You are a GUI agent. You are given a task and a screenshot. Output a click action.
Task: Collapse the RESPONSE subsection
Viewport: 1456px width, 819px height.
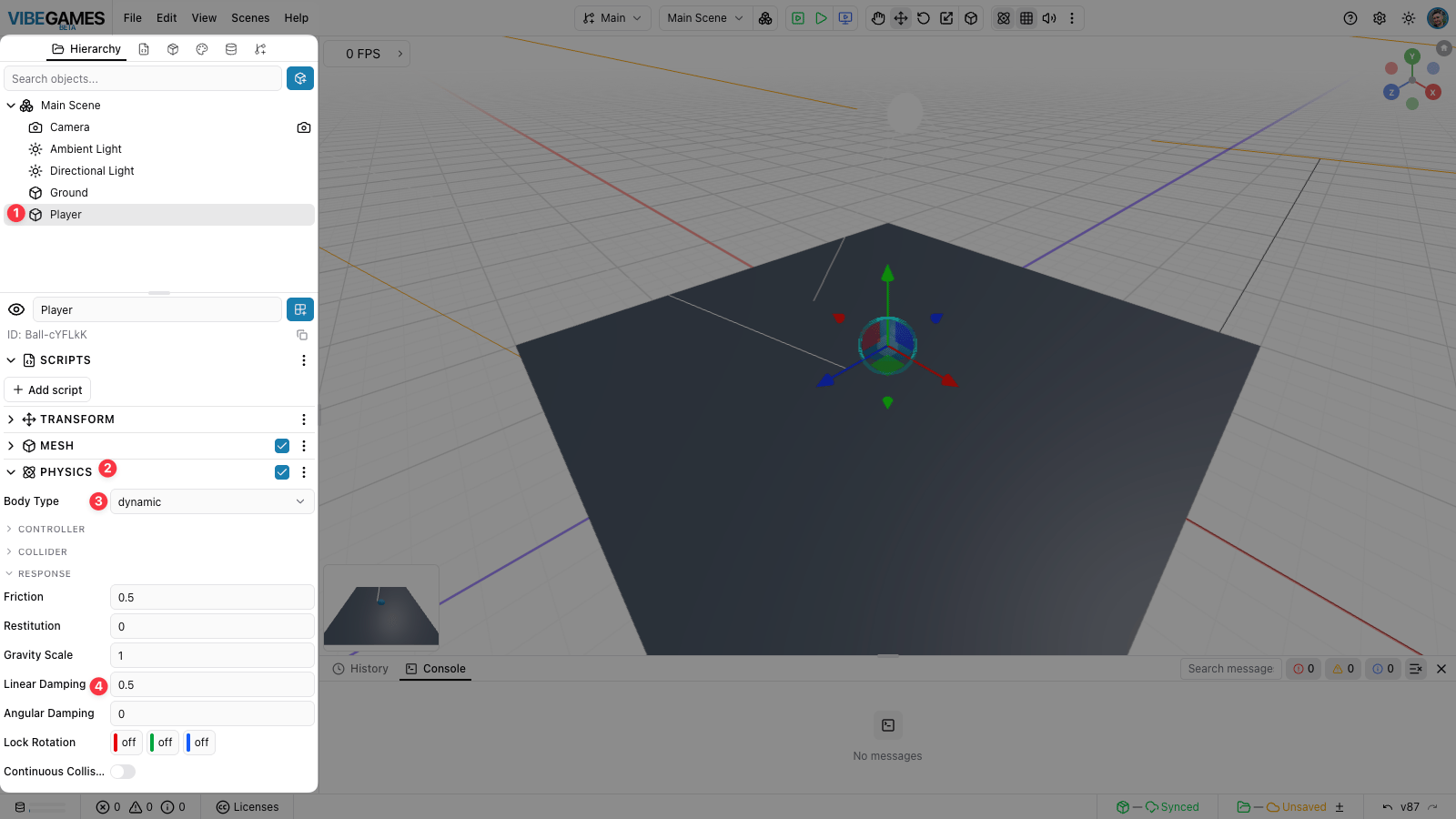(9, 573)
